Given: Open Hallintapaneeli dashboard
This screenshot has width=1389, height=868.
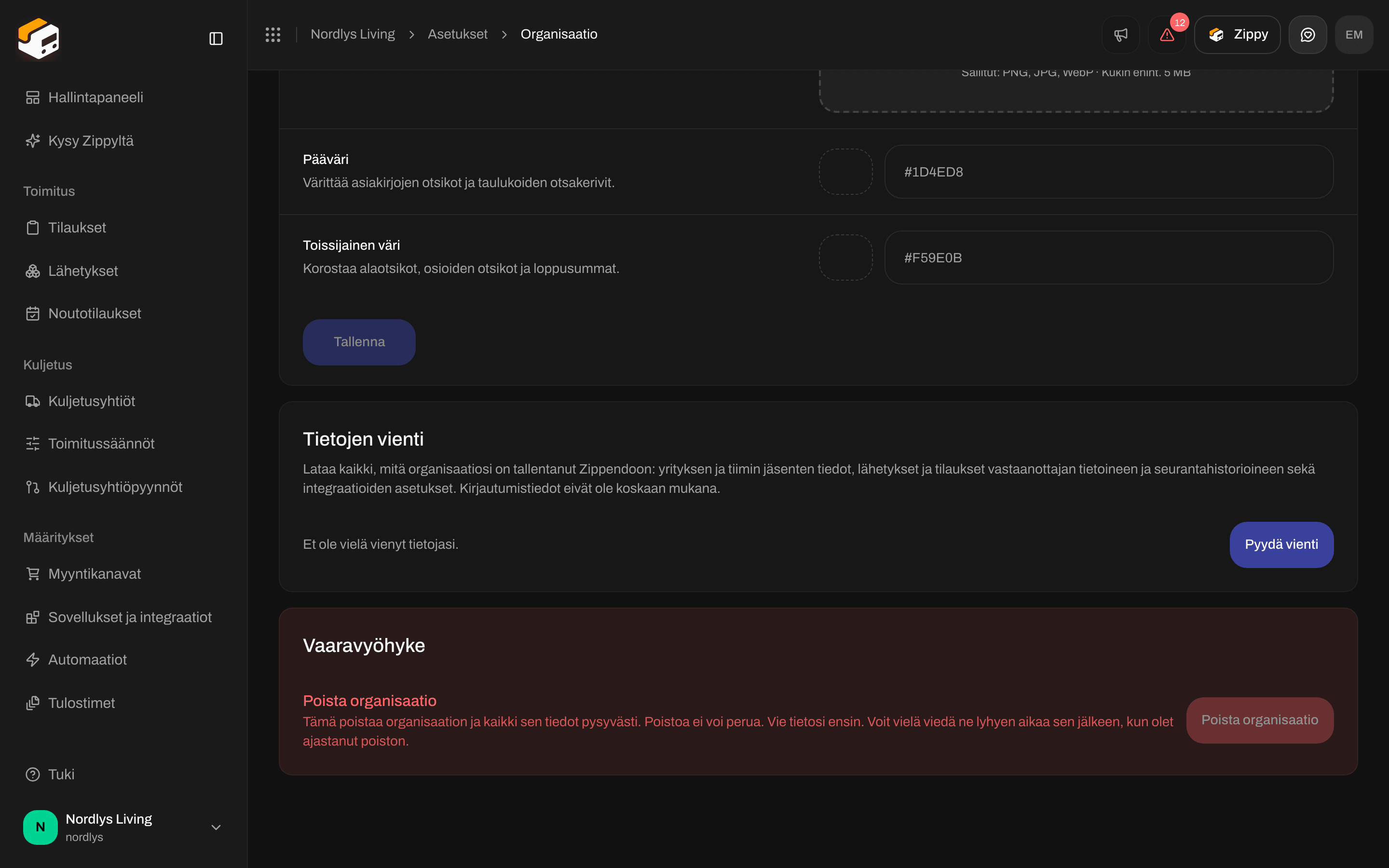Looking at the screenshot, I should (x=123, y=97).
